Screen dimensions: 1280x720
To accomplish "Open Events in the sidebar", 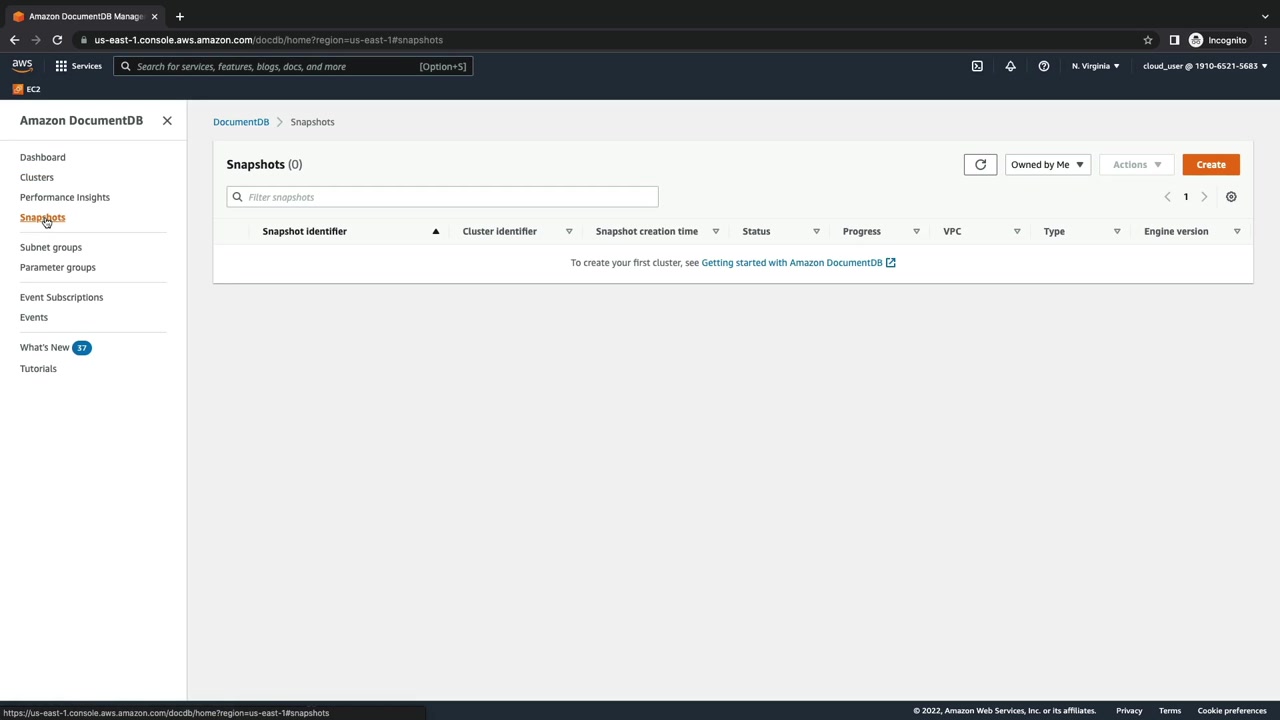I will 34,317.
